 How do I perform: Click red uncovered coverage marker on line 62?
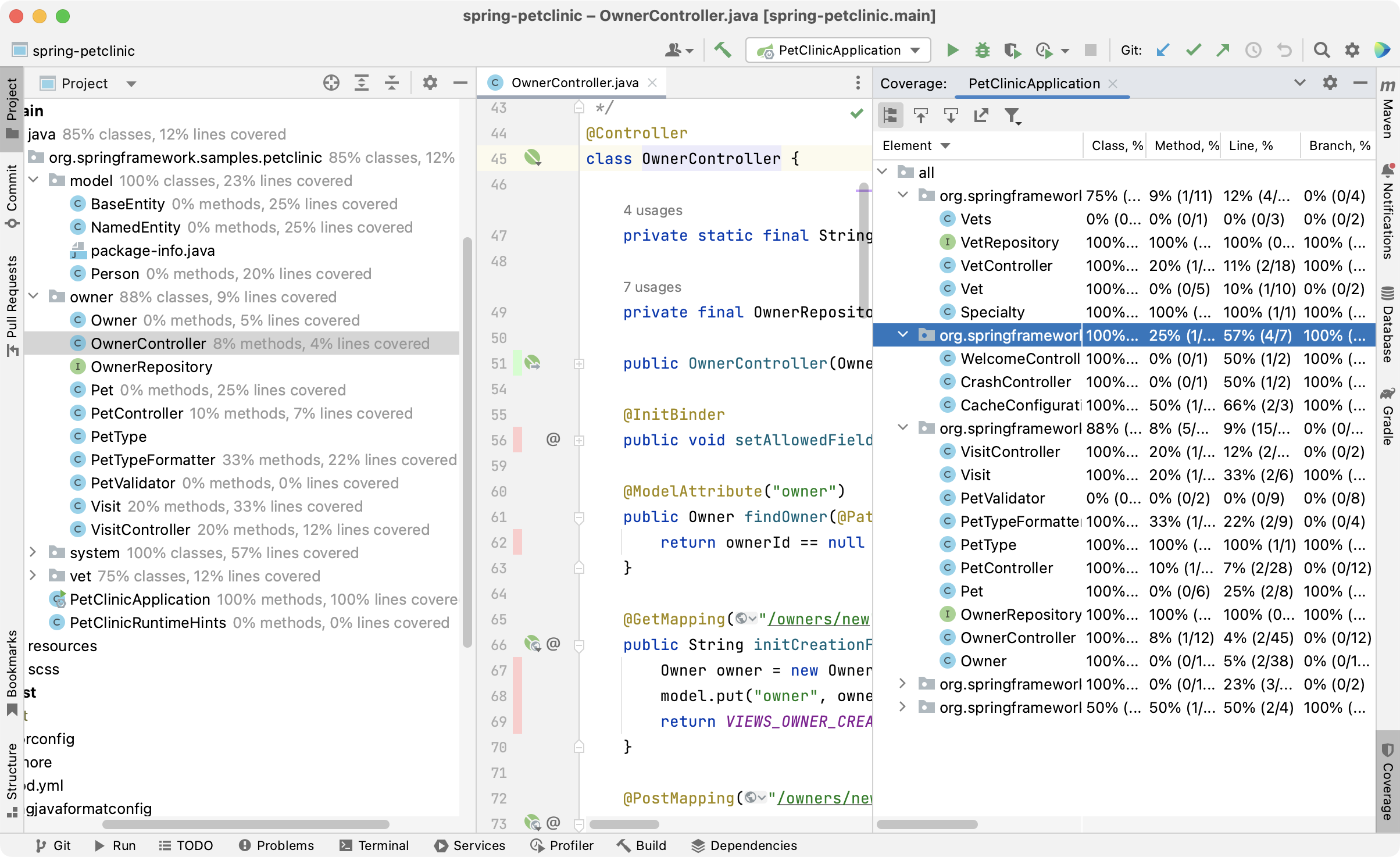click(x=517, y=542)
